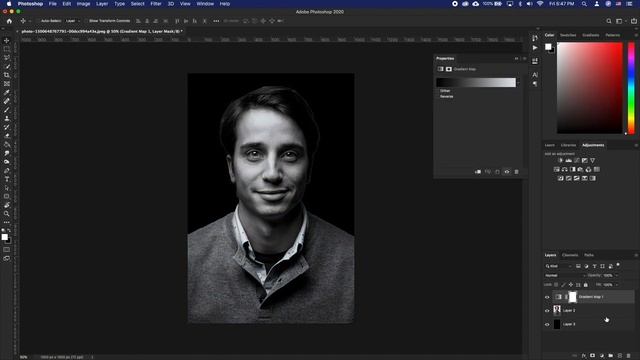Select the Frame tool
The width and height of the screenshot is (640, 360).
click(7, 84)
